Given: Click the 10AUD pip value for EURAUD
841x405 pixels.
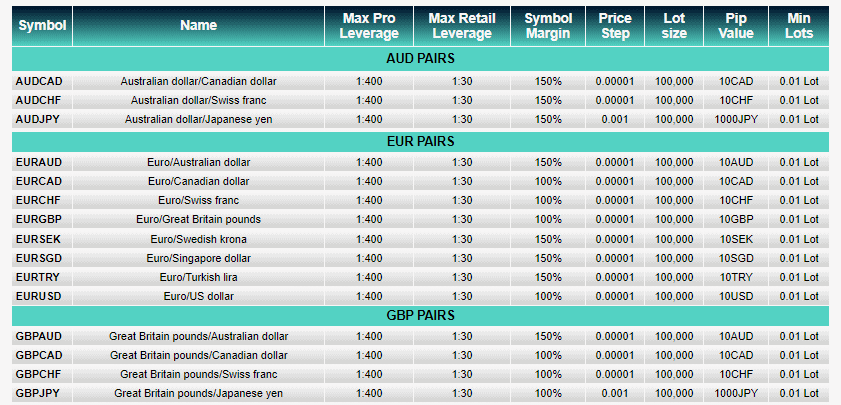Looking at the screenshot, I should [x=736, y=162].
